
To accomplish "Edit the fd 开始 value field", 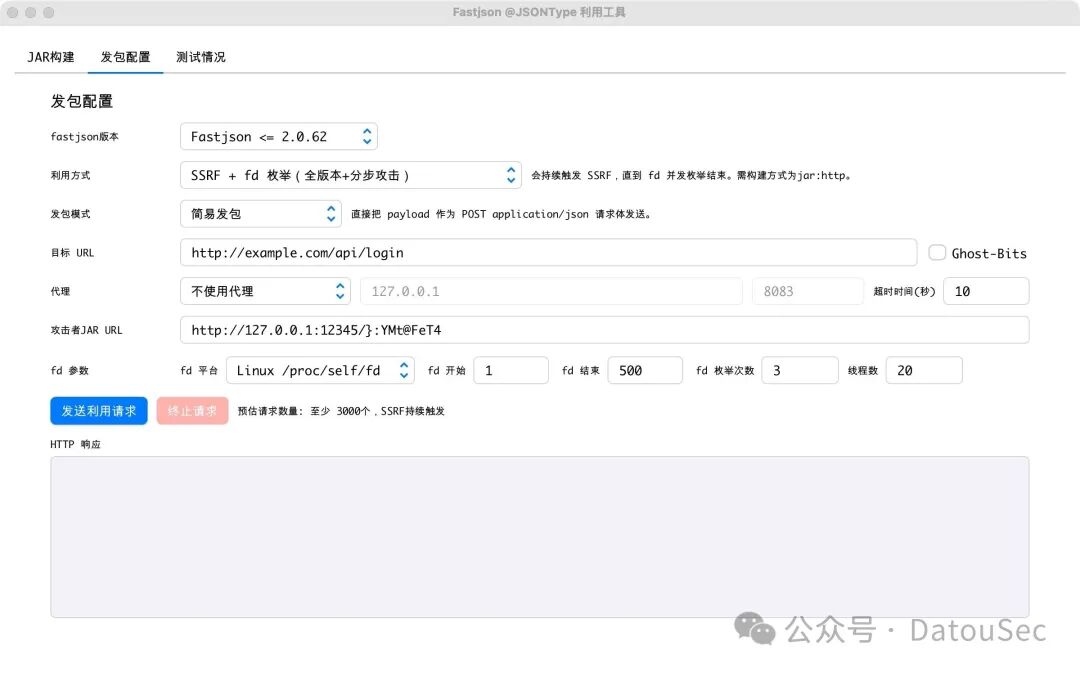I will pyautogui.click(x=511, y=371).
